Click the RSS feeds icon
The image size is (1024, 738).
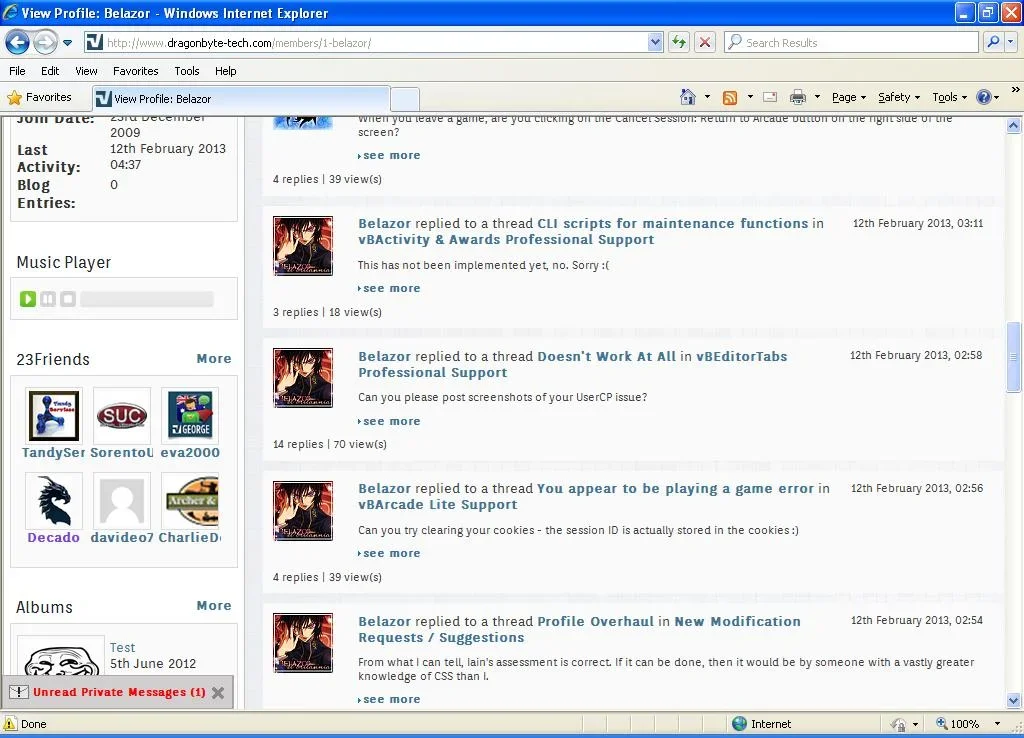point(729,97)
